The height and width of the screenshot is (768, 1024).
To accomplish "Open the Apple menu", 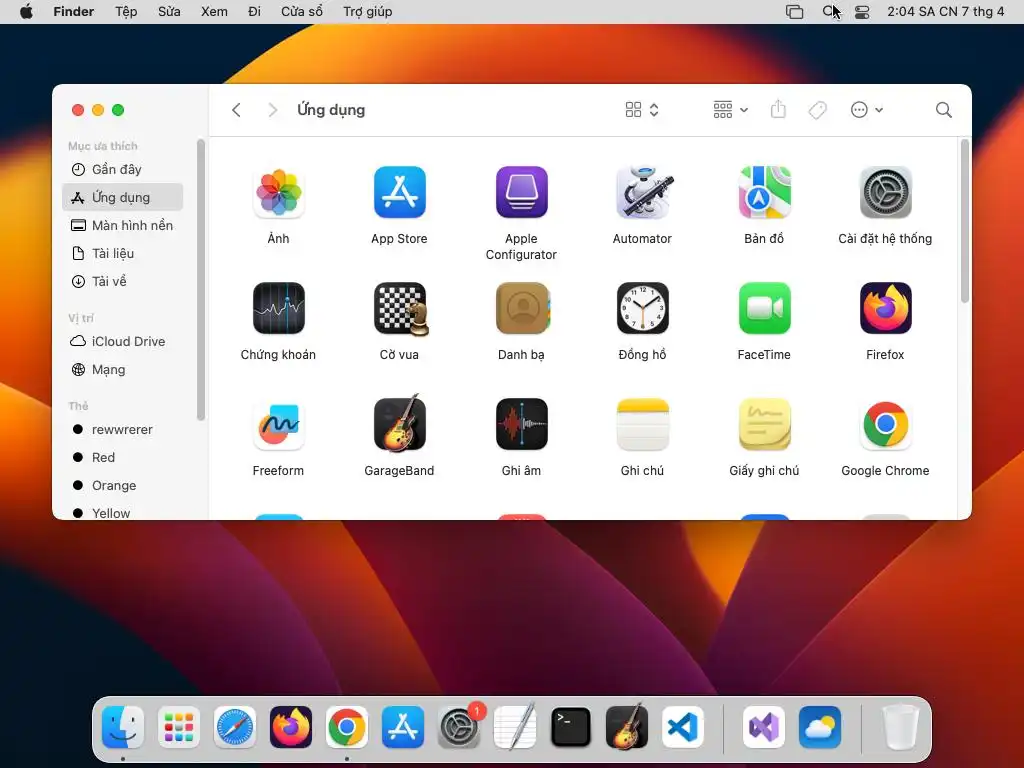I will tap(26, 11).
